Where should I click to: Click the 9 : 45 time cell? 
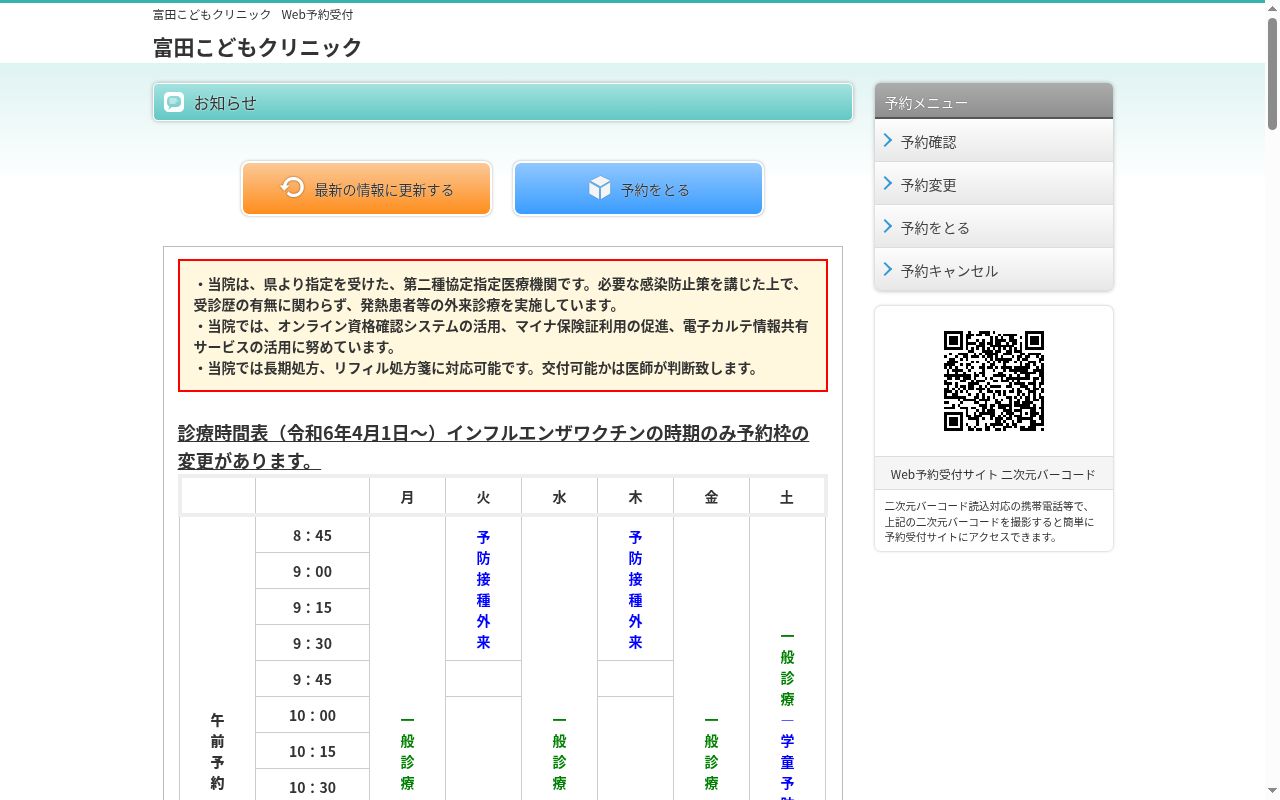(312, 679)
